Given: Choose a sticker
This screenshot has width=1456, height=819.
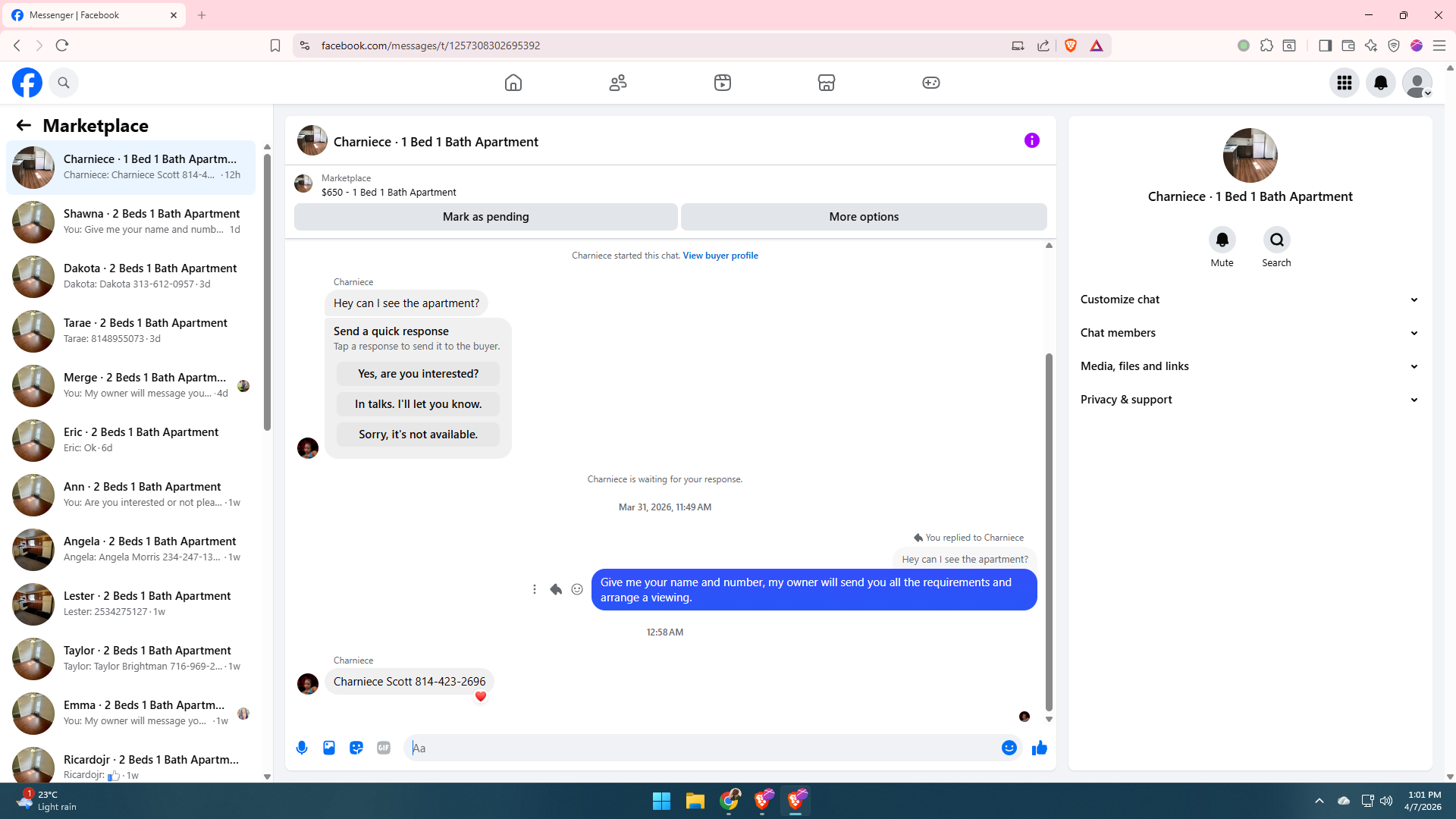Looking at the screenshot, I should point(356,748).
